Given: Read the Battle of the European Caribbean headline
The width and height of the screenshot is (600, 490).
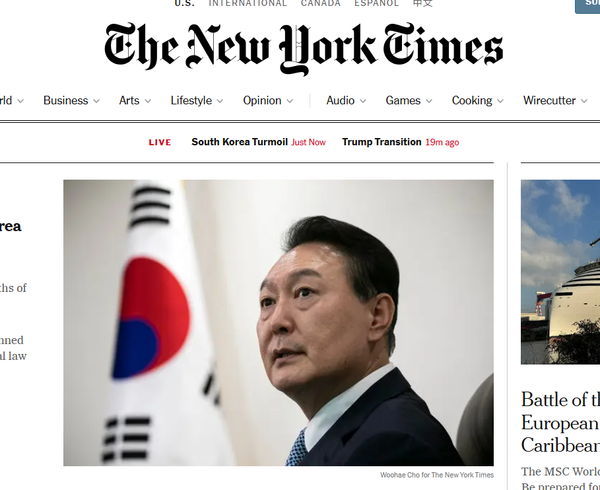Looking at the screenshot, I should (560, 423).
